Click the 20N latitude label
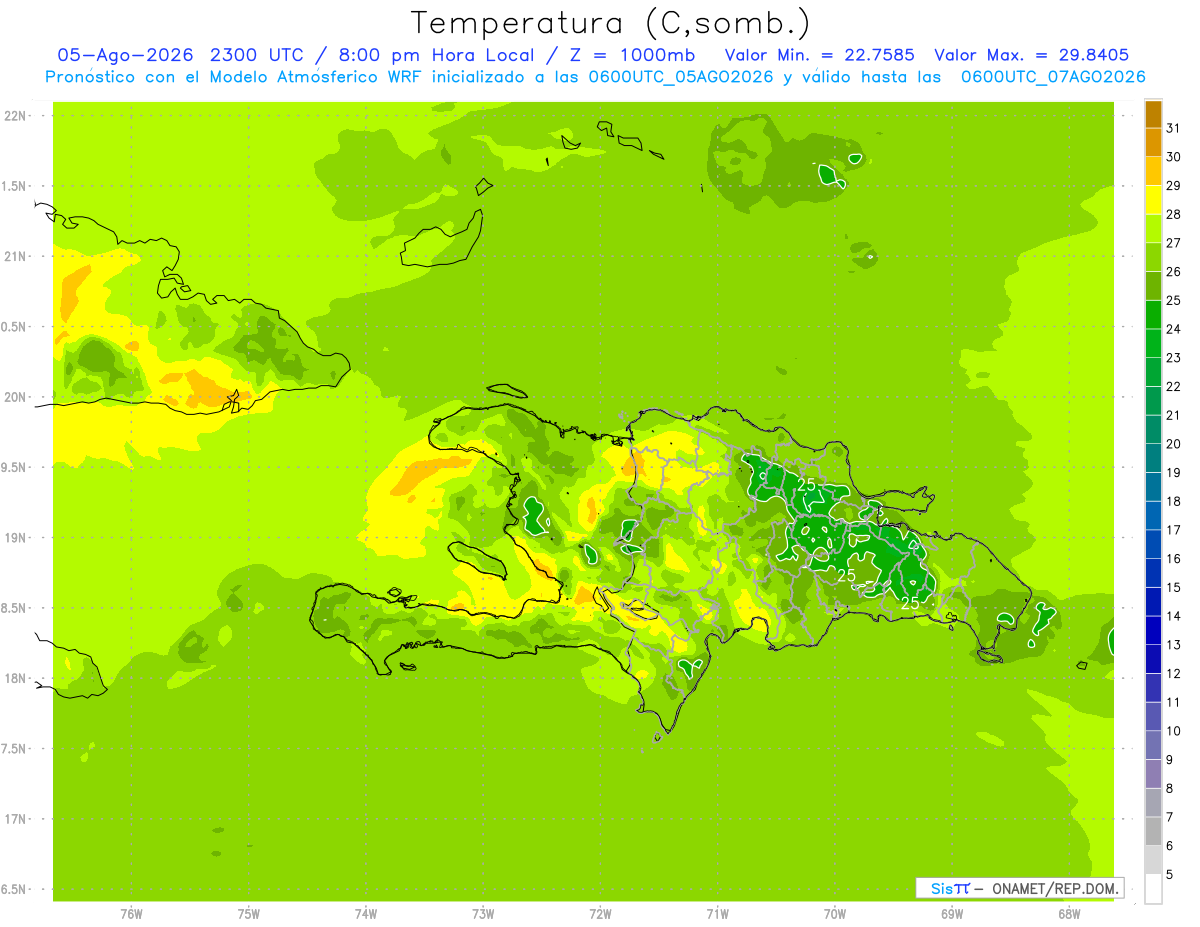This screenshot has width=1200, height=927. coord(17,397)
